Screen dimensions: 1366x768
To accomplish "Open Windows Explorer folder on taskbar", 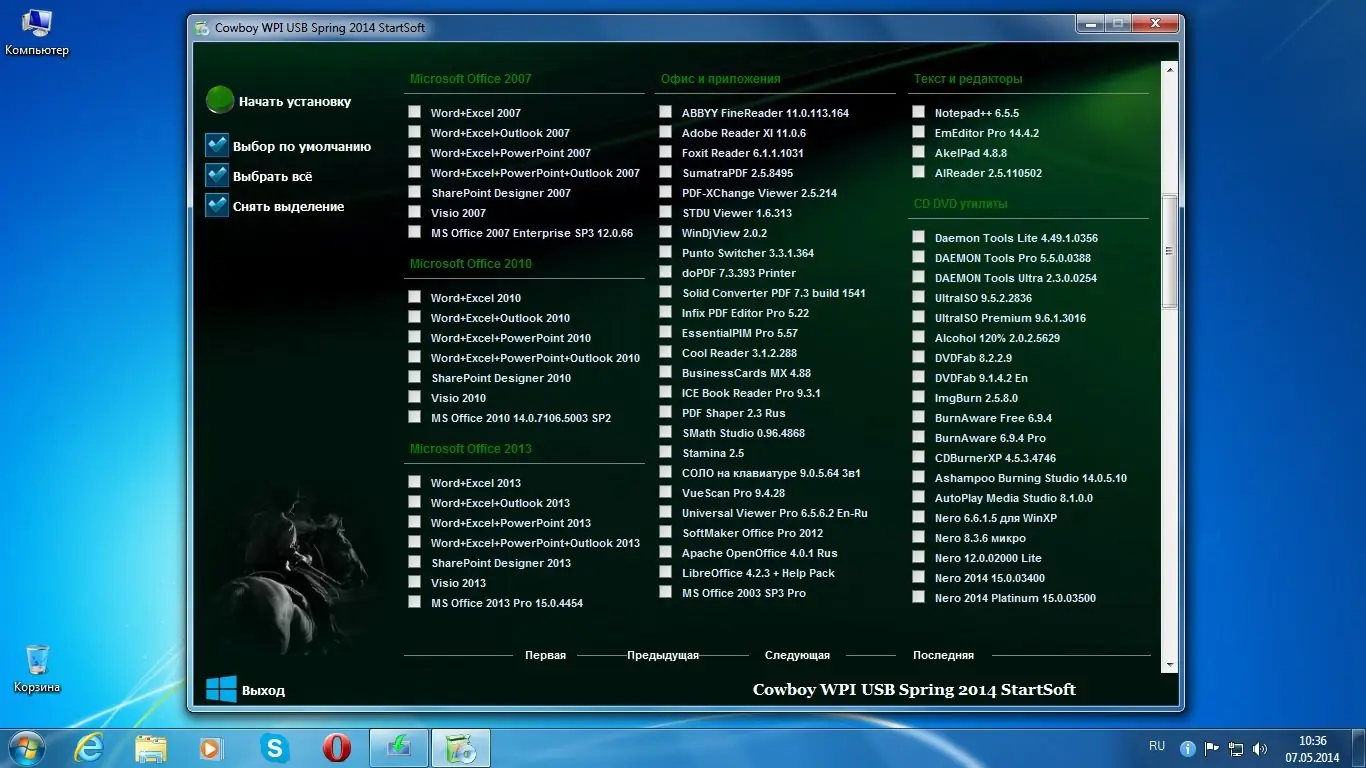I will coord(151,748).
